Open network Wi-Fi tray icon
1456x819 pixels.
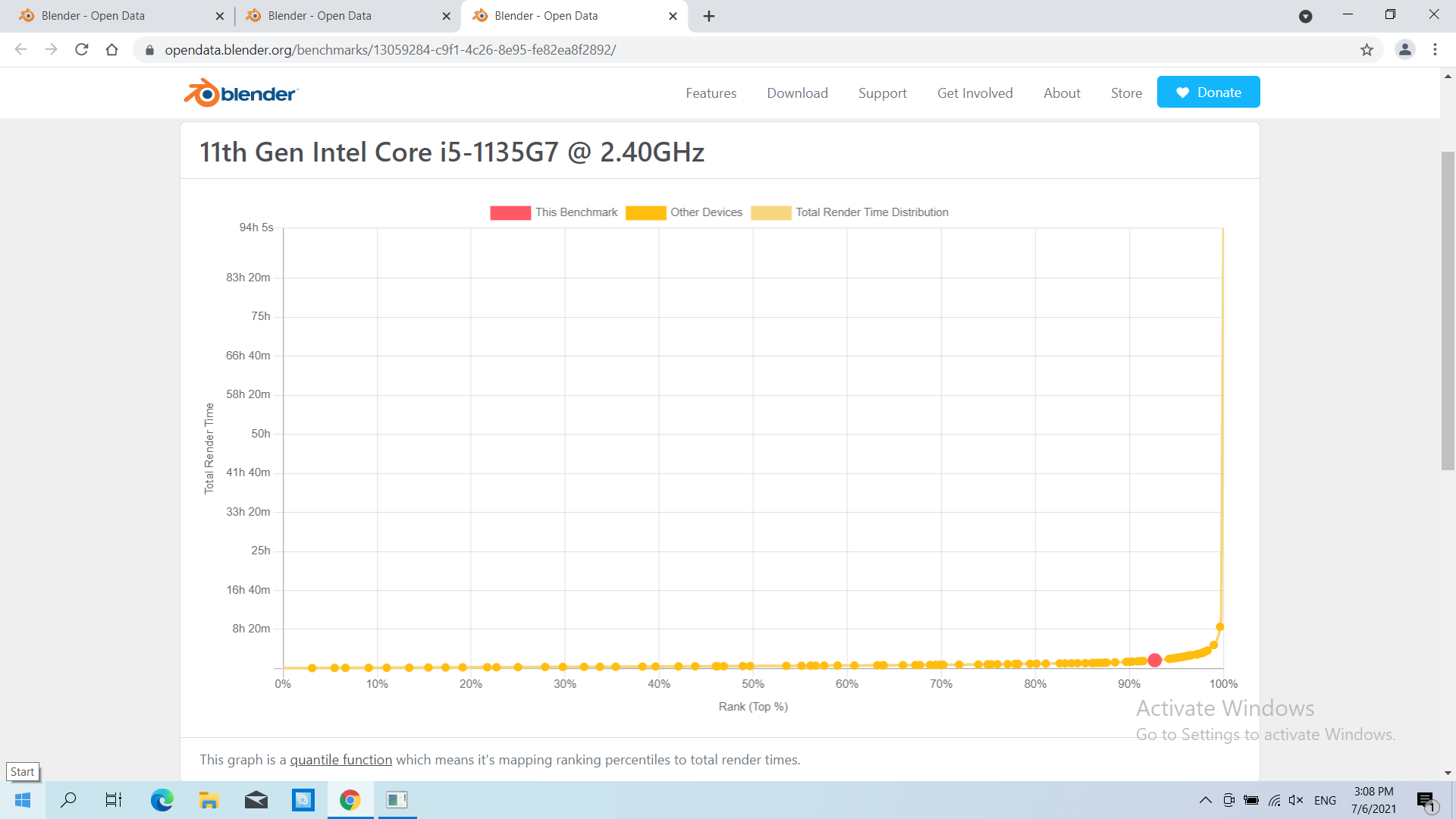click(1275, 801)
